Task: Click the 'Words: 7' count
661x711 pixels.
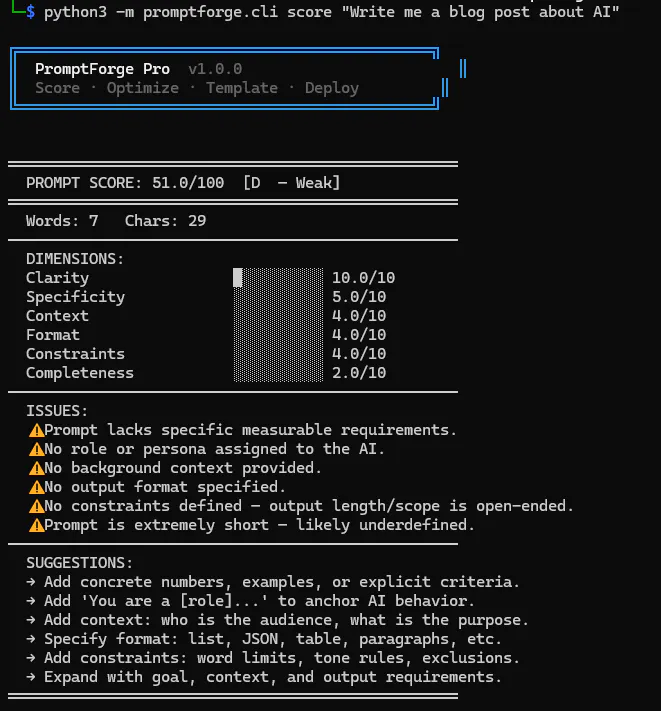Action: (62, 221)
